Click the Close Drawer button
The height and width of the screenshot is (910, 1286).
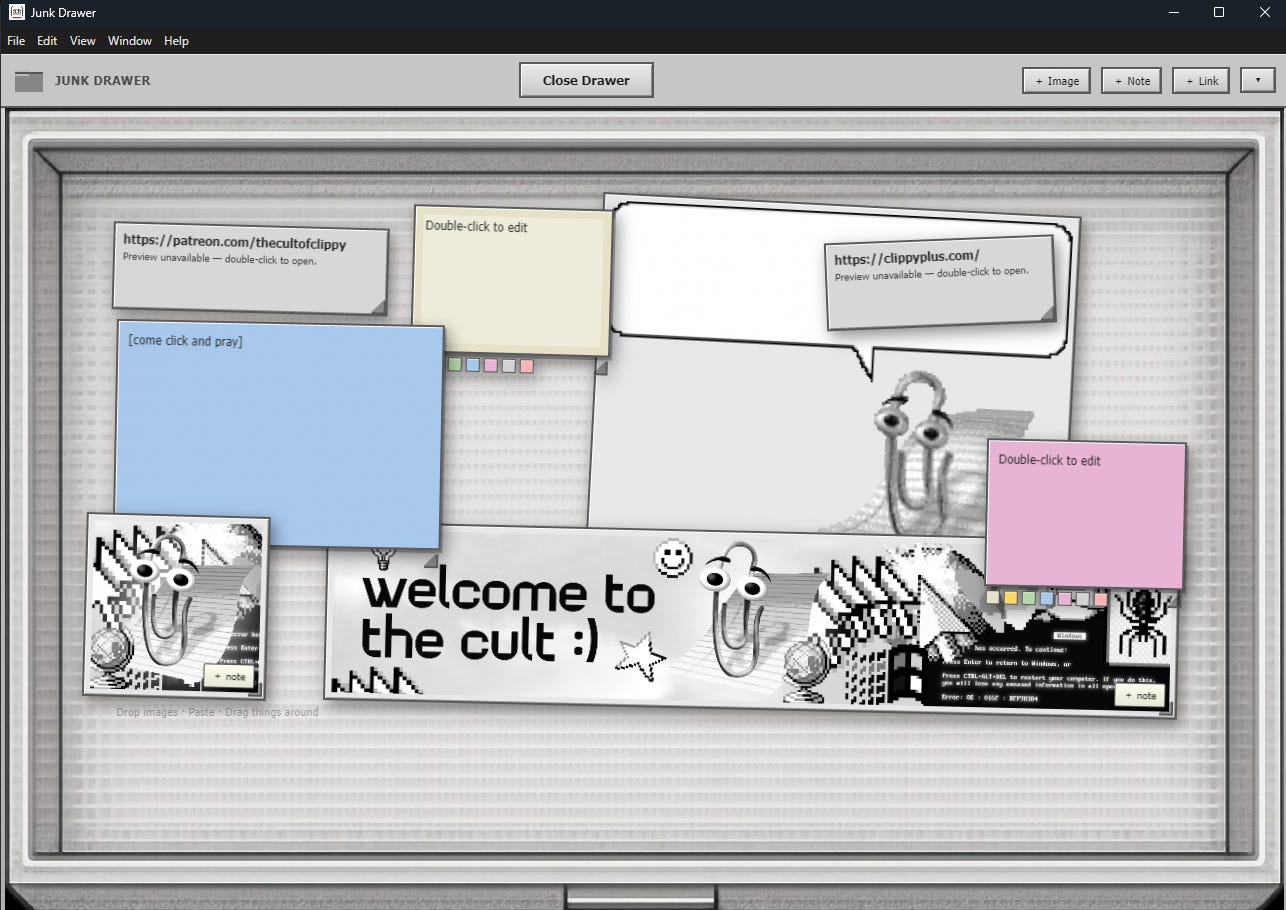(586, 80)
